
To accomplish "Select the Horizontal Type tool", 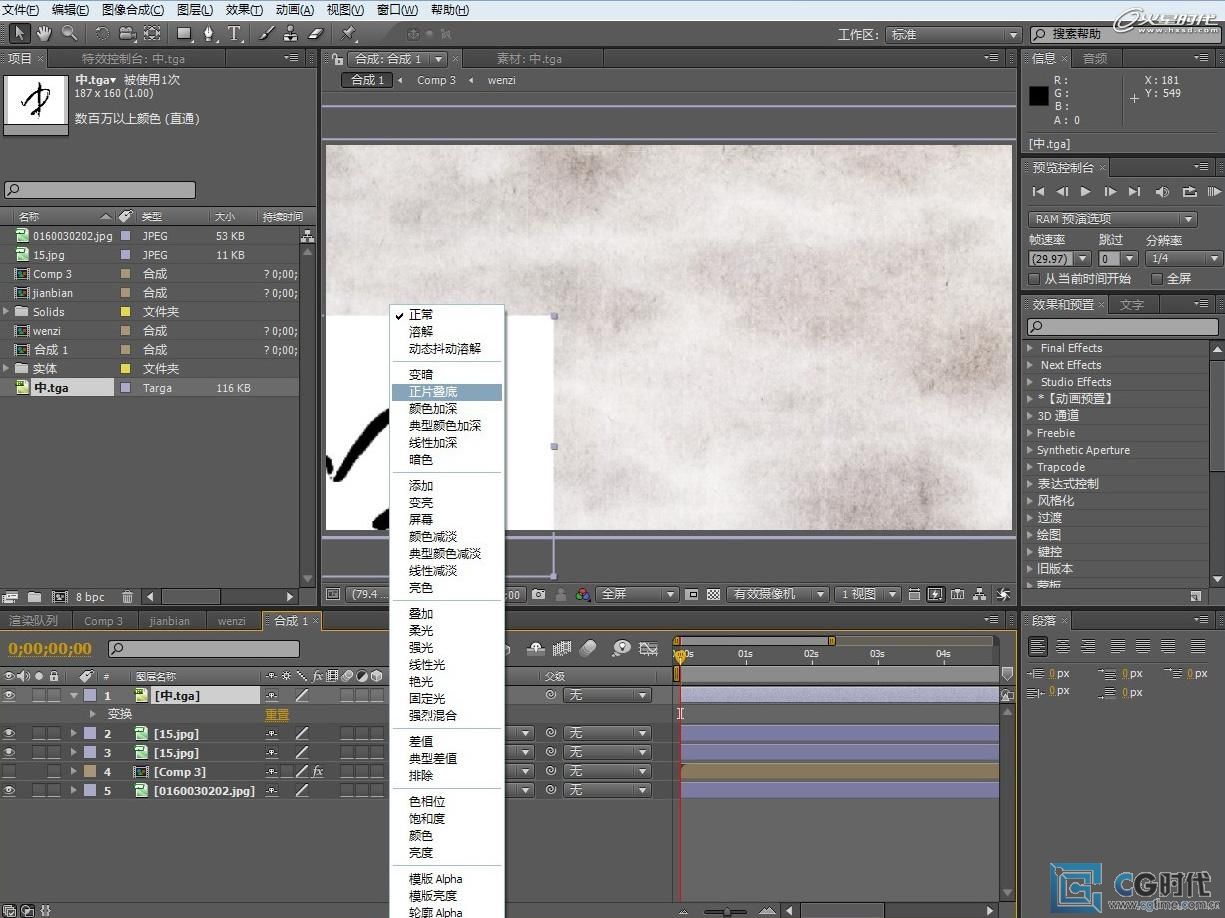I will (235, 34).
